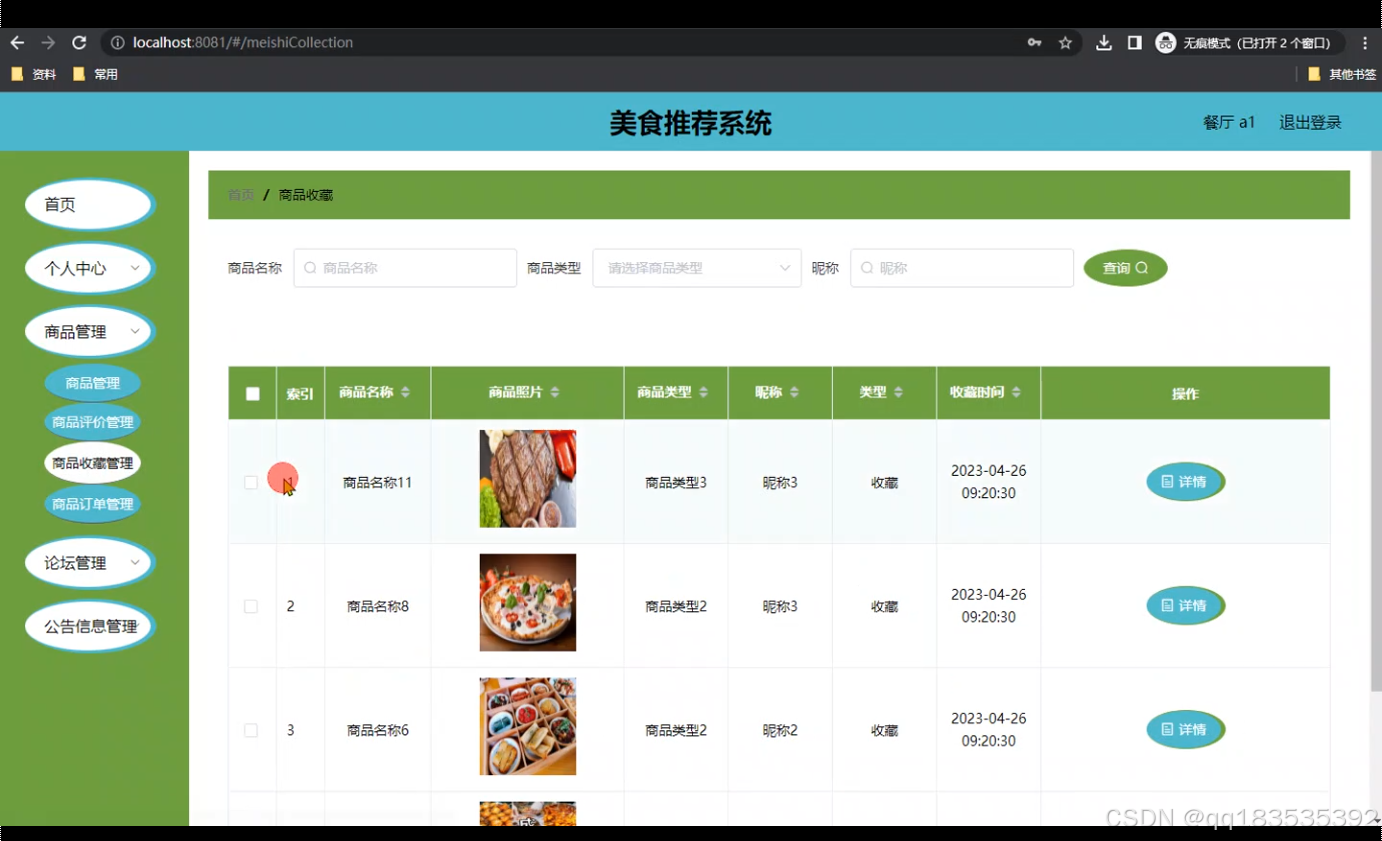Go to 首页 in sidebar
1382x841 pixels.
tap(89, 204)
